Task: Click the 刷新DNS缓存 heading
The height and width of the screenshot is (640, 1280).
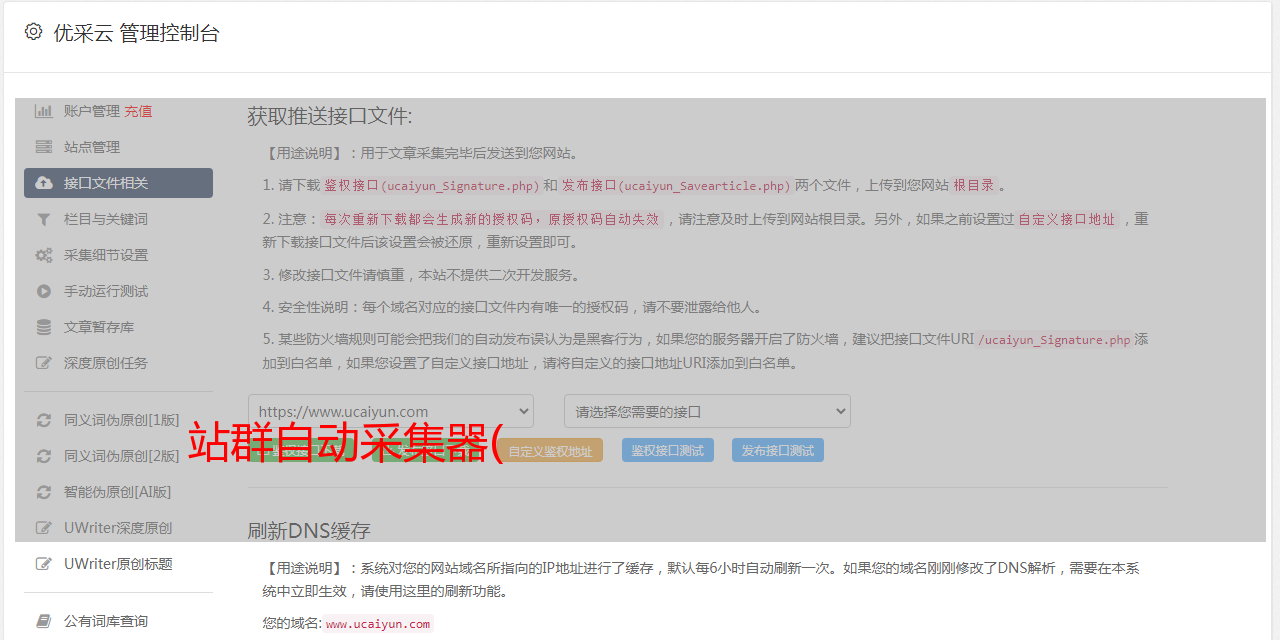Action: point(309,530)
